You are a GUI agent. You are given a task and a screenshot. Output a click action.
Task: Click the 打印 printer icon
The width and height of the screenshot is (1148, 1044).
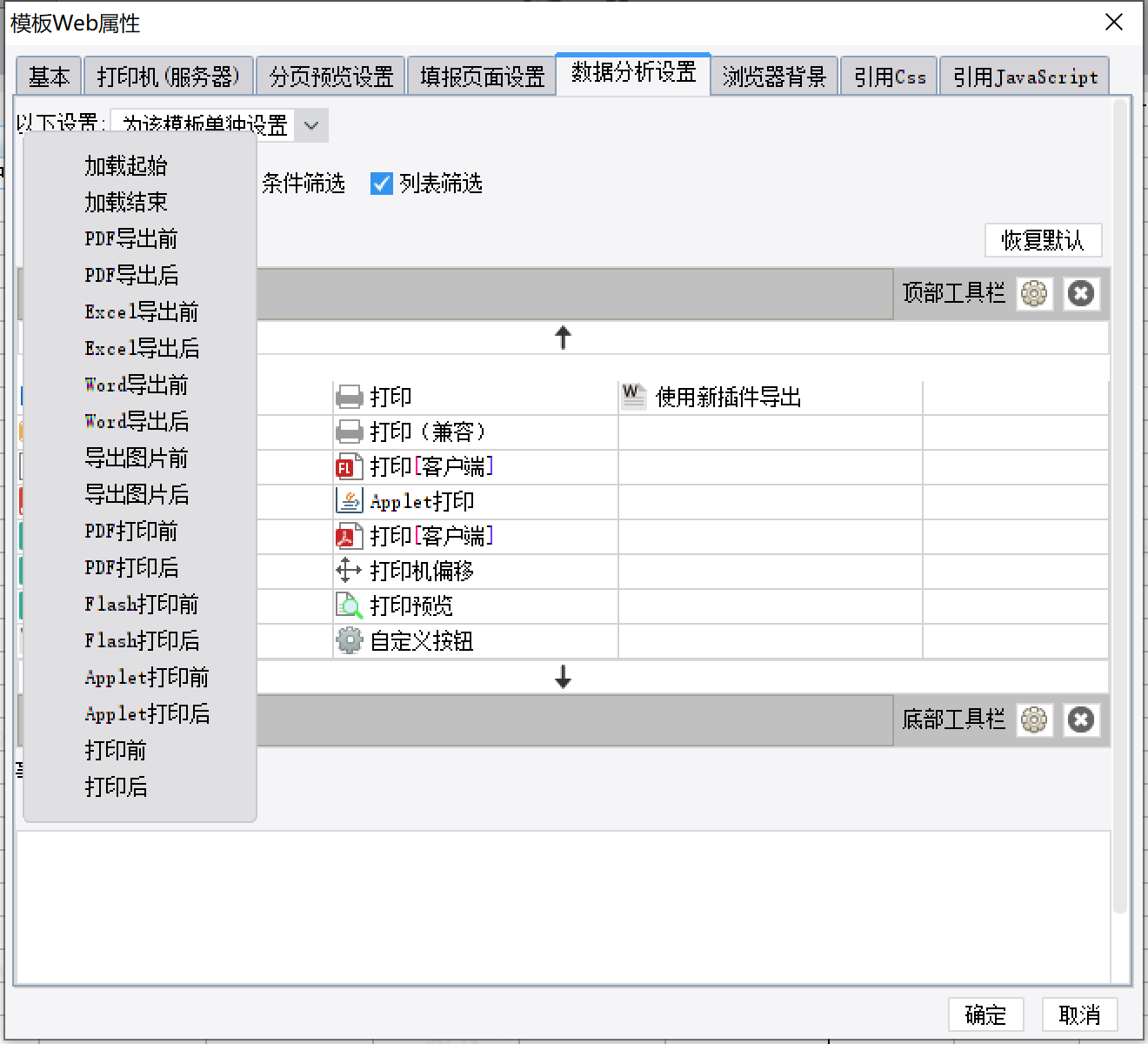click(349, 398)
